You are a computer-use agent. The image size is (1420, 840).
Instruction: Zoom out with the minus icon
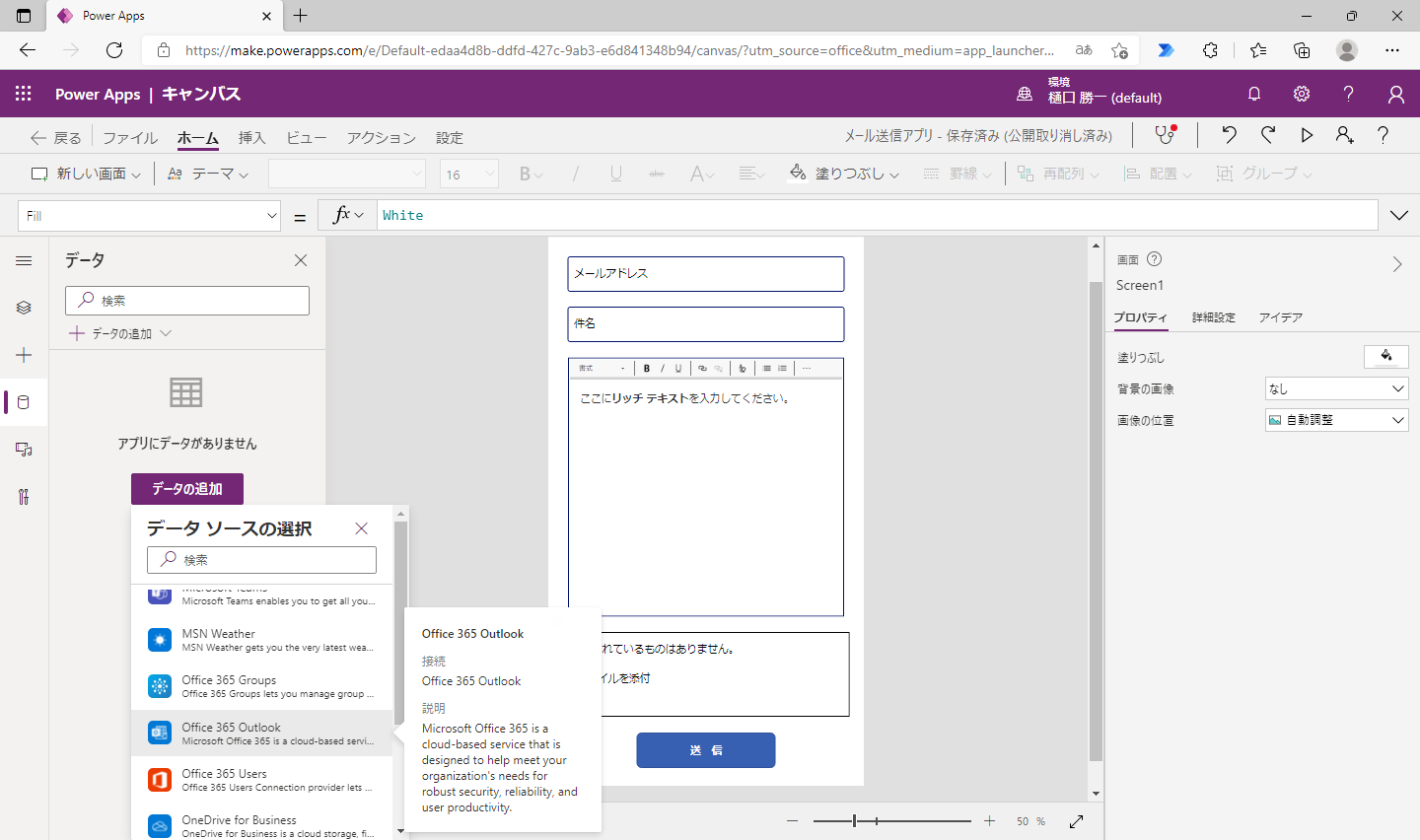point(792,821)
